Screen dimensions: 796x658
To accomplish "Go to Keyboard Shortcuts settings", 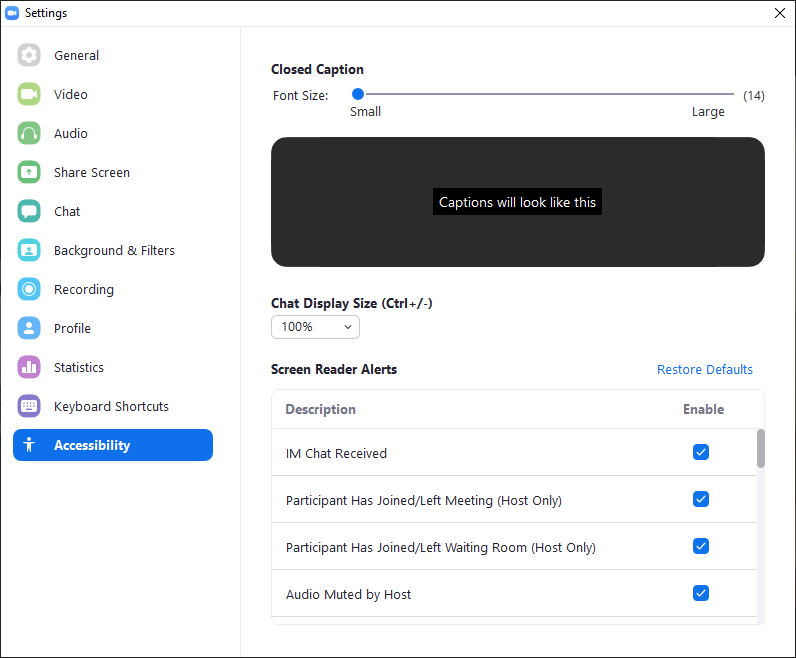I will [111, 407].
